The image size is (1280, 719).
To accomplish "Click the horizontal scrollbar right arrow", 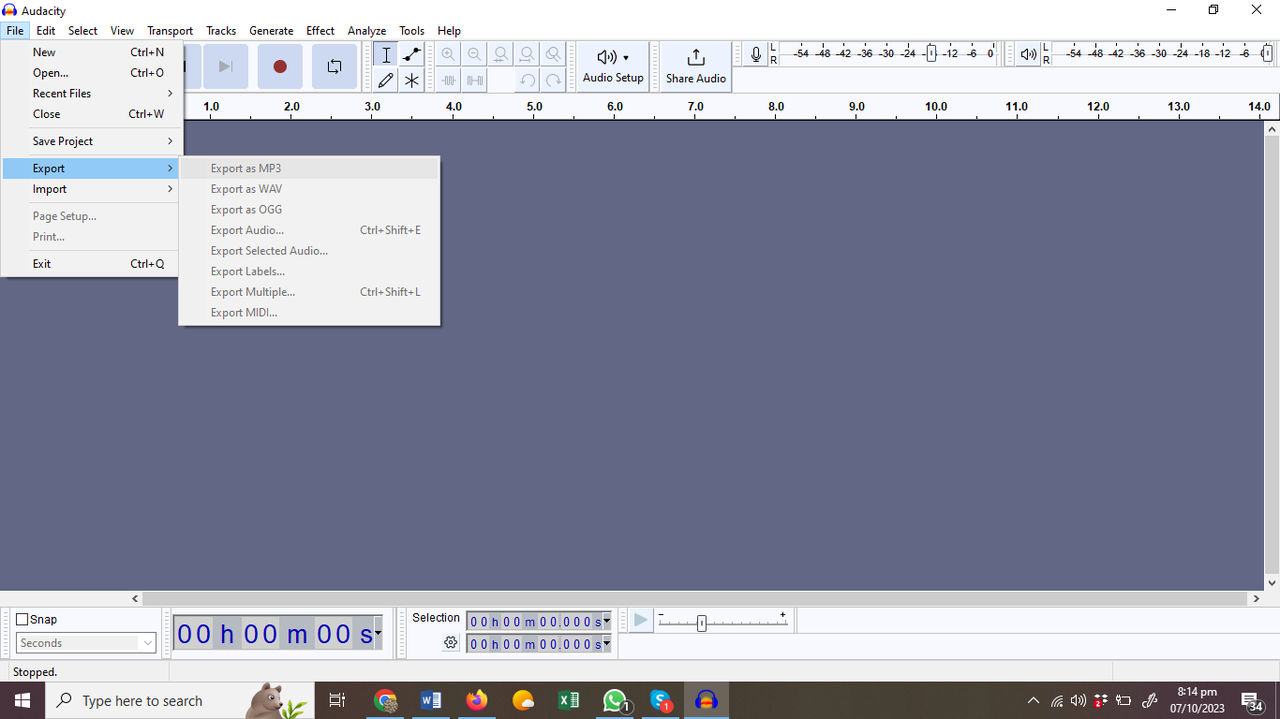I will (1257, 598).
